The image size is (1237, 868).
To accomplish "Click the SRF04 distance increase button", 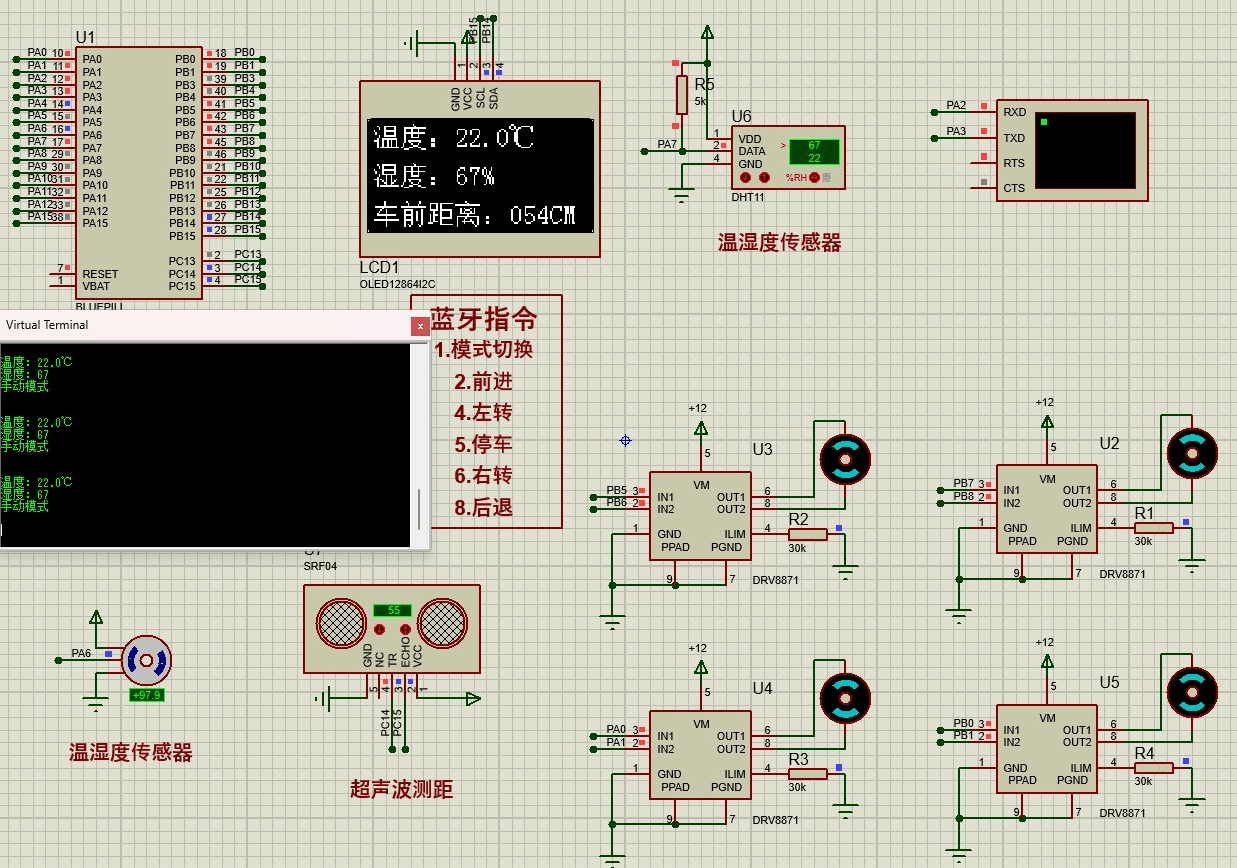I will click(406, 630).
